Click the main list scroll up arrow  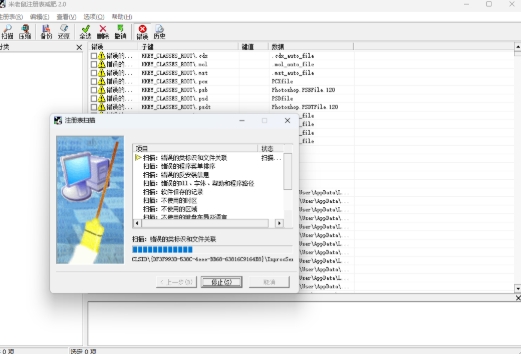(518, 47)
